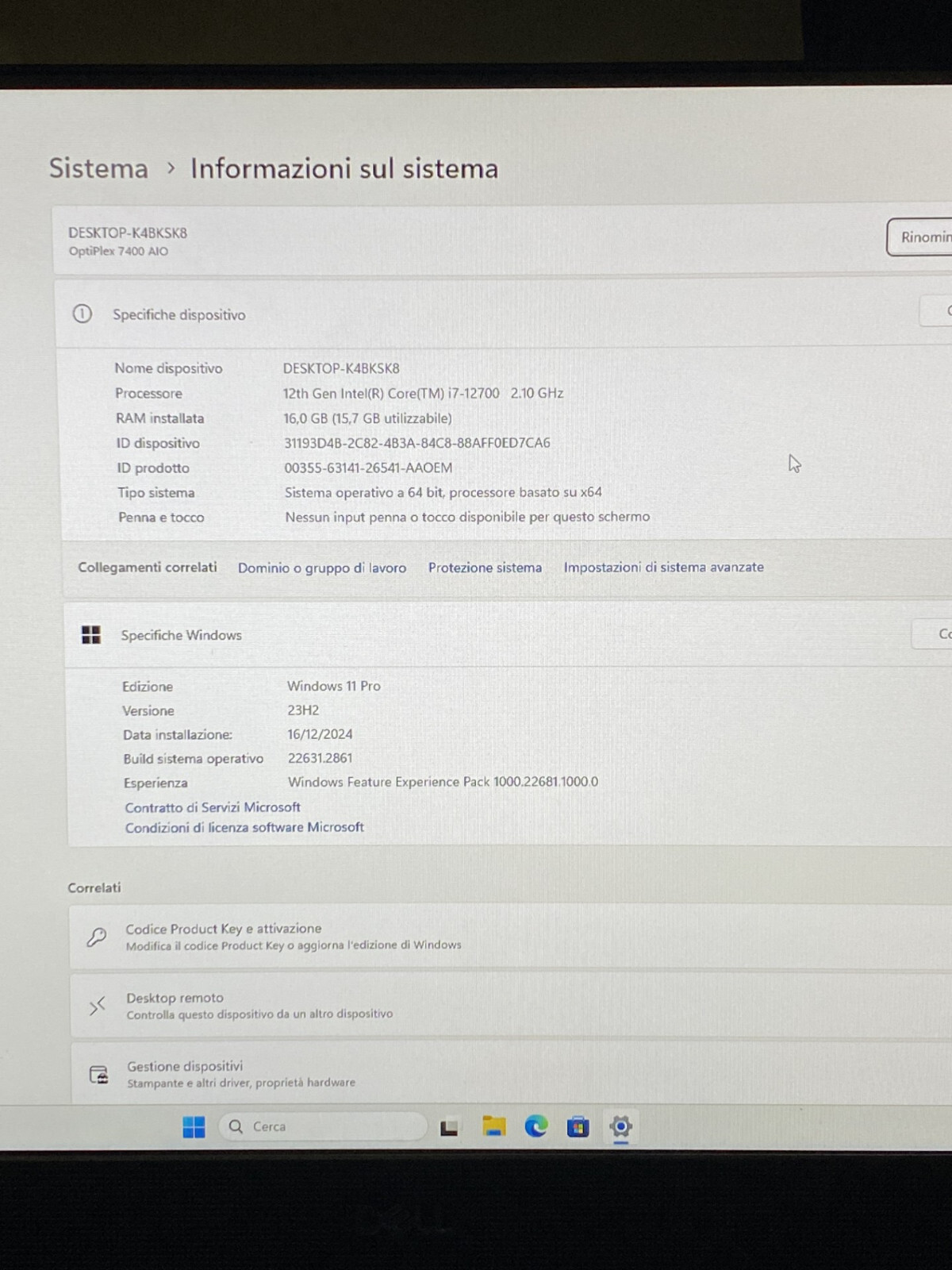The height and width of the screenshot is (1270, 952).
Task: Select processor text i7-12700 2.10 GHz
Action: [x=423, y=393]
